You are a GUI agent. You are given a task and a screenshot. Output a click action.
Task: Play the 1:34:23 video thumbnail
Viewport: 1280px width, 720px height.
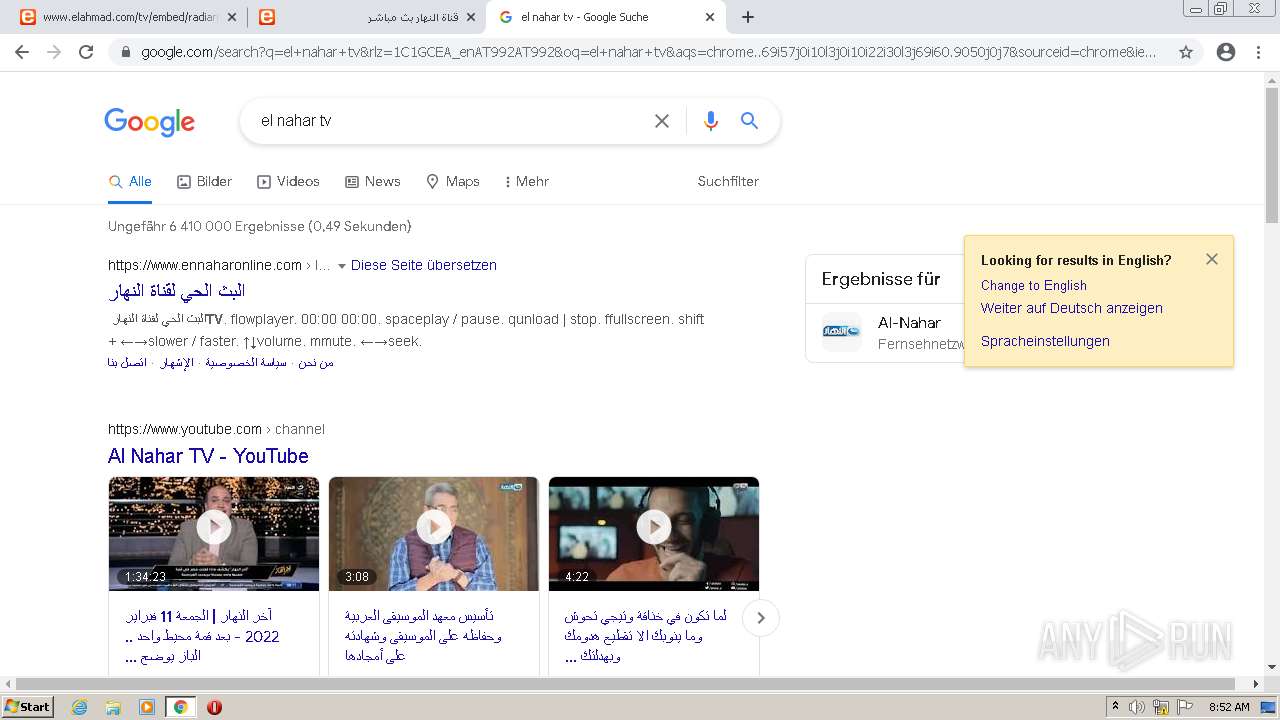pos(214,533)
